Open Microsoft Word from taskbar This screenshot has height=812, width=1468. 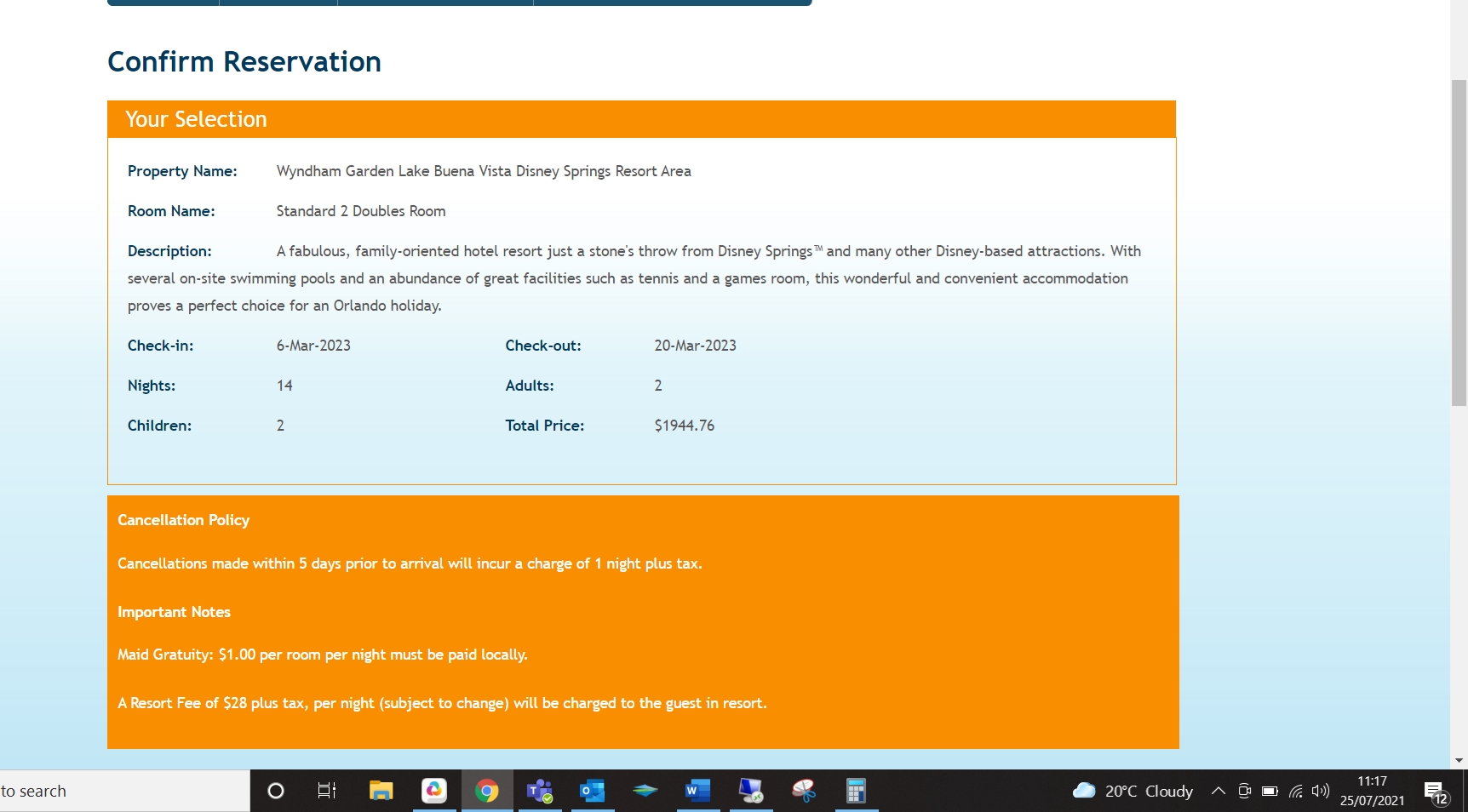[x=698, y=791]
